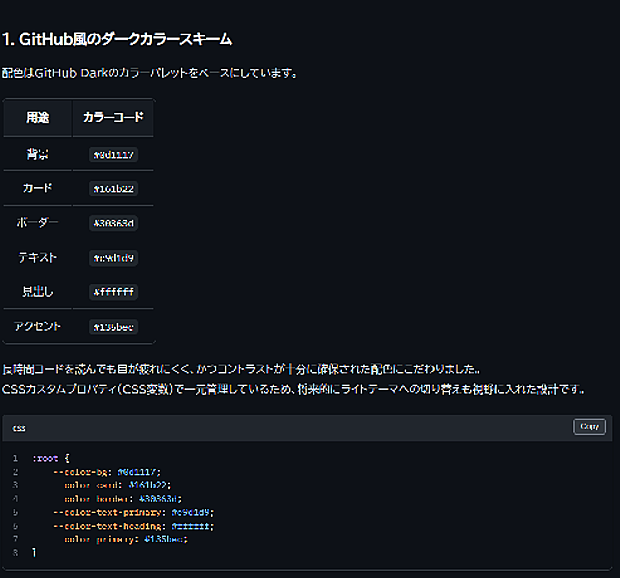The width and height of the screenshot is (620, 578).
Task: Click the heading '1. GitHub風のダークカラースキーム'
Action: 117,40
